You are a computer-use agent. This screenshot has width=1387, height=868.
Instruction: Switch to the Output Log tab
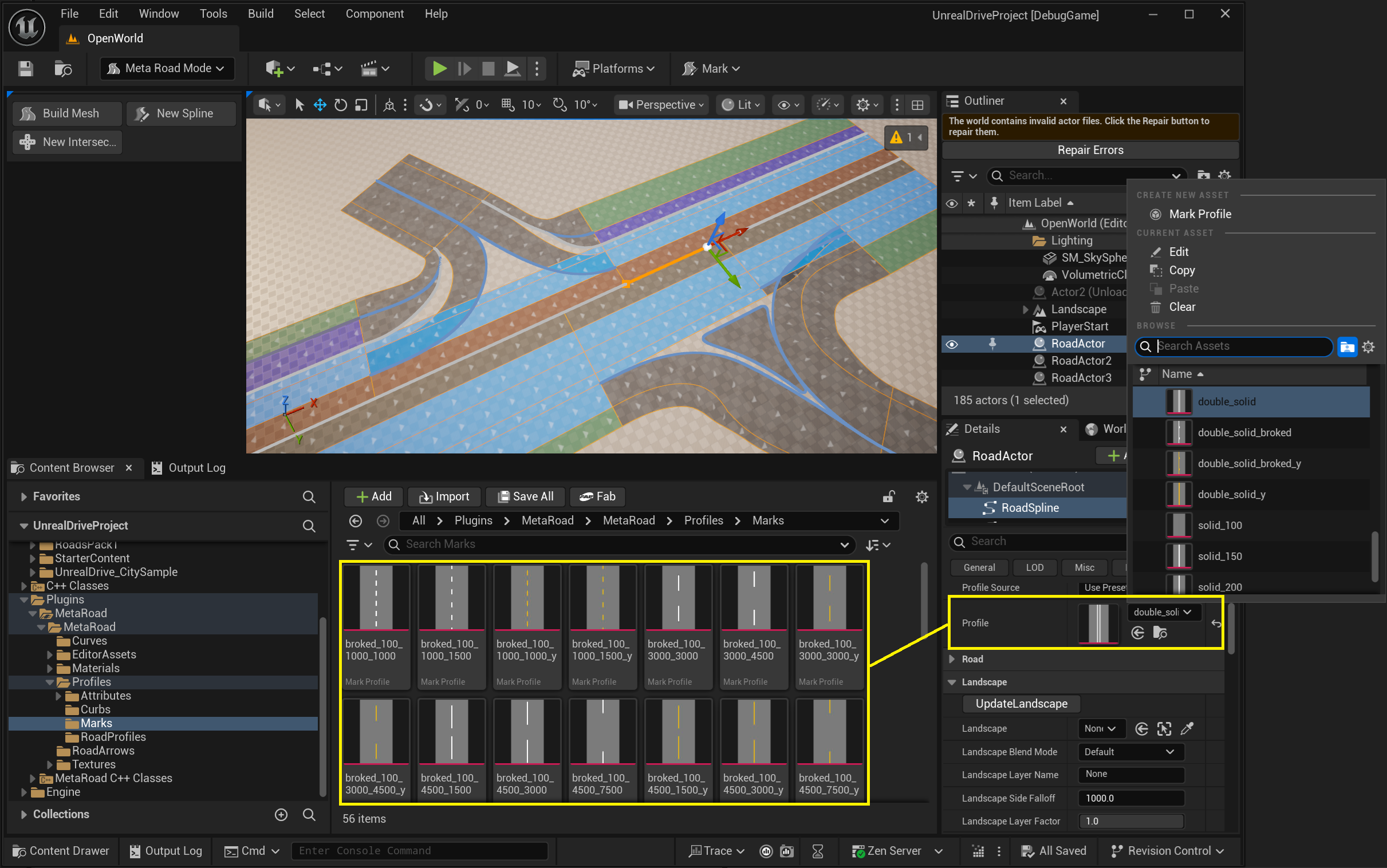[189, 468]
